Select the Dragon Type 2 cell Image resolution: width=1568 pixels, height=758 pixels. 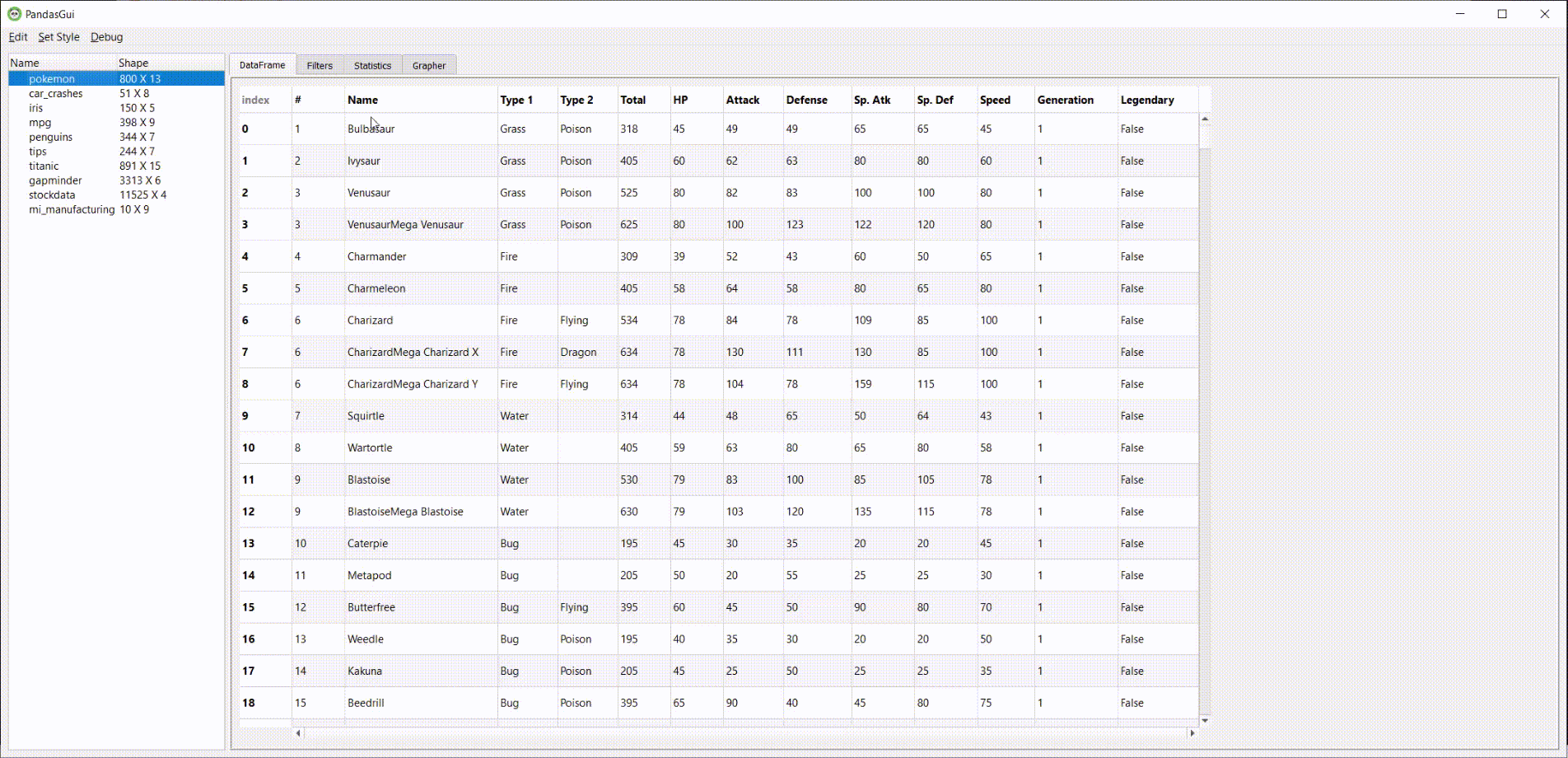coord(587,353)
